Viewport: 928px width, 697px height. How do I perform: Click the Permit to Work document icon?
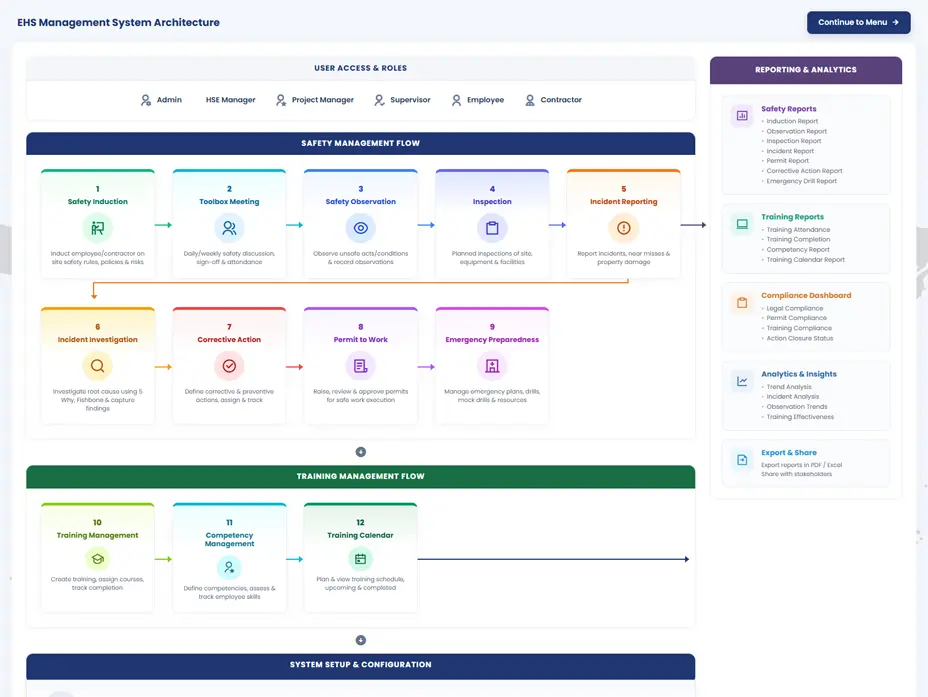[x=360, y=366]
